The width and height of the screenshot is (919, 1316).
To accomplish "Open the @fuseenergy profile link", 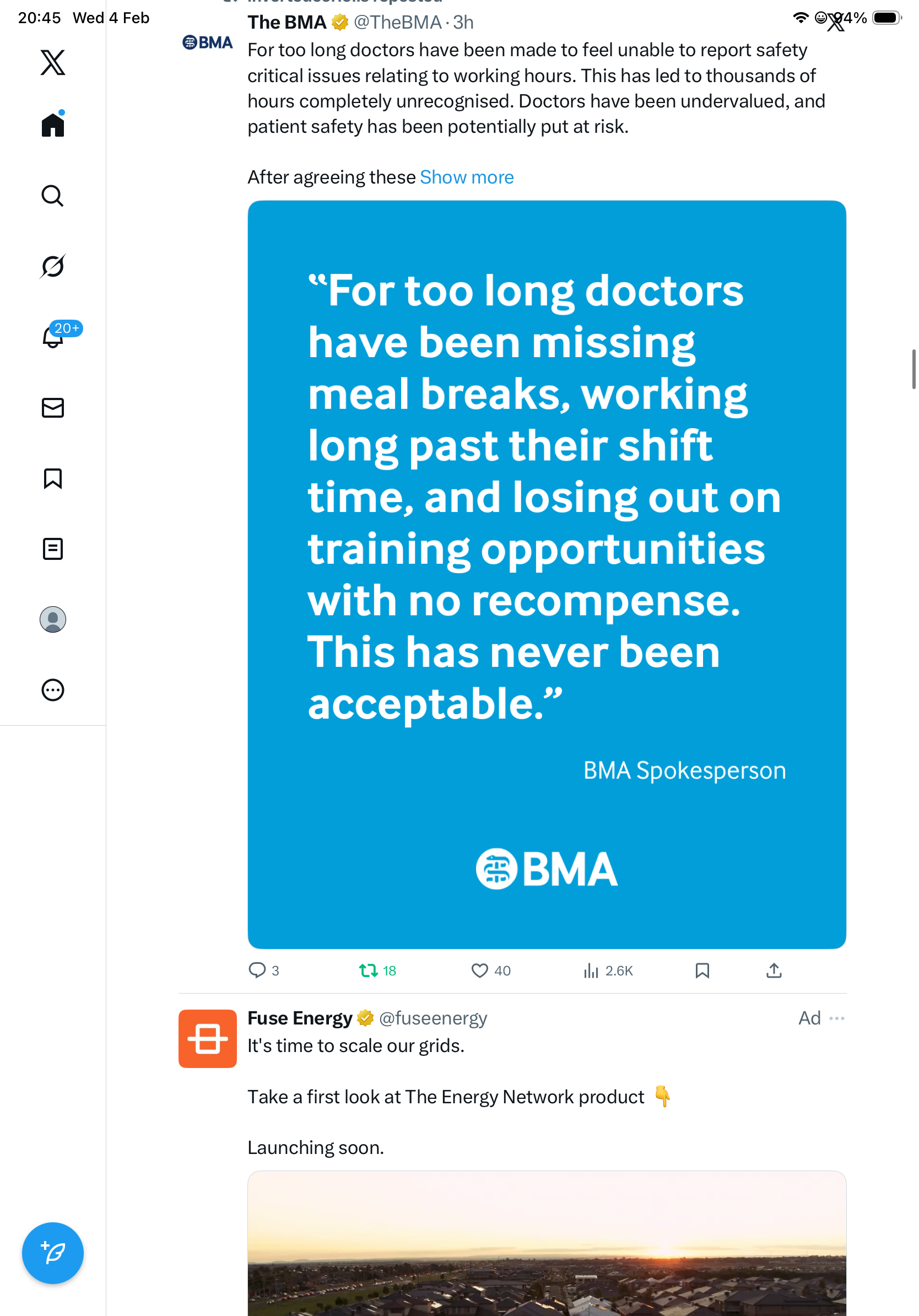I will click(433, 1018).
